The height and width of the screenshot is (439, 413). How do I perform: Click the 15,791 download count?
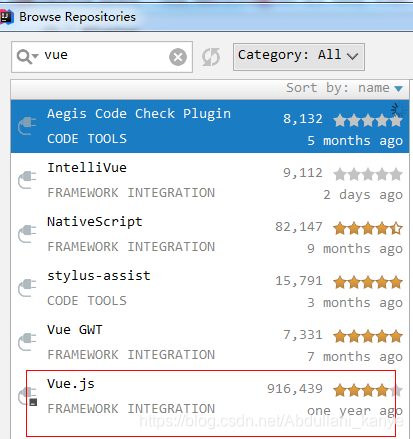[299, 281]
